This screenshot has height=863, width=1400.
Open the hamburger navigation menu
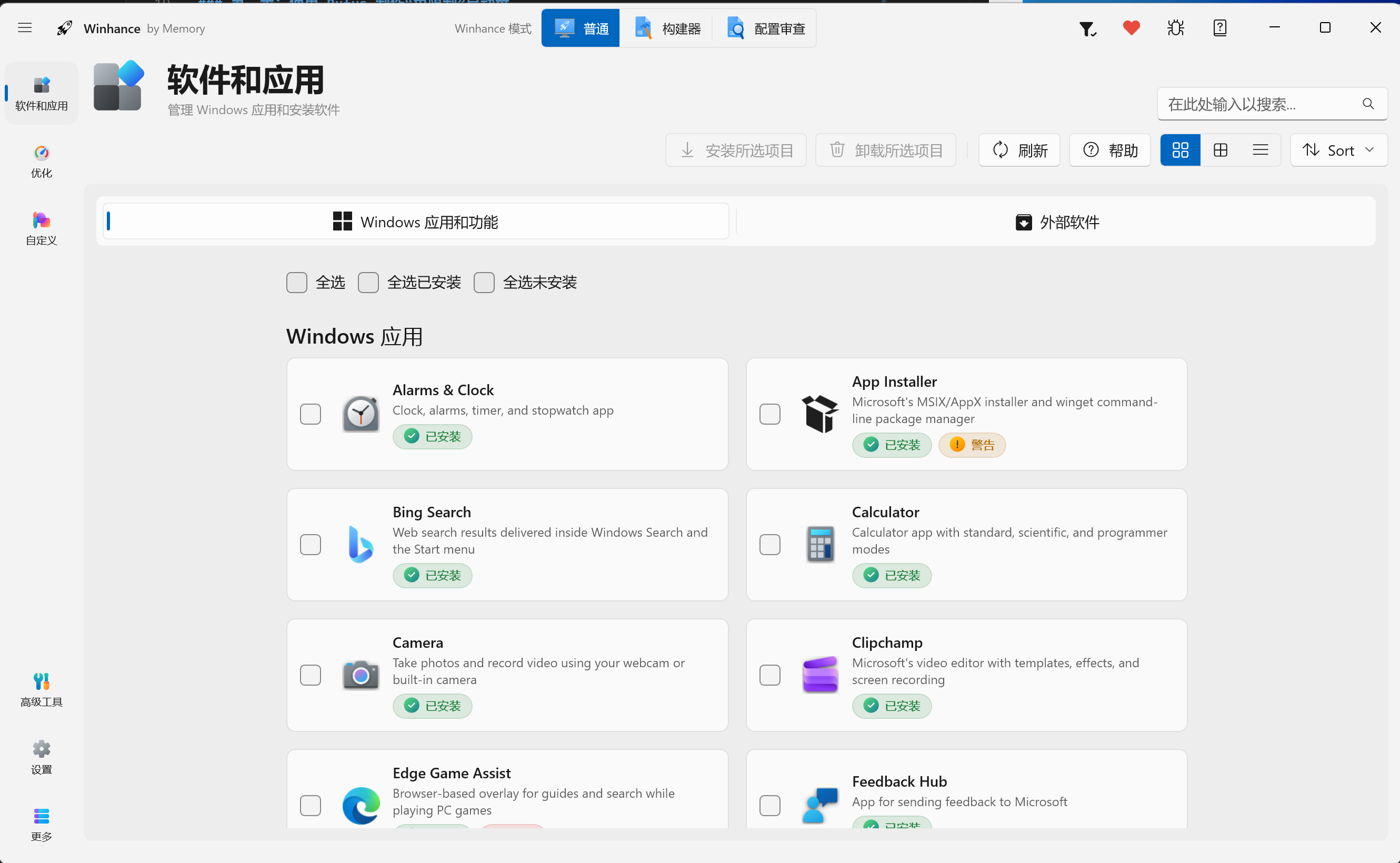click(x=25, y=27)
